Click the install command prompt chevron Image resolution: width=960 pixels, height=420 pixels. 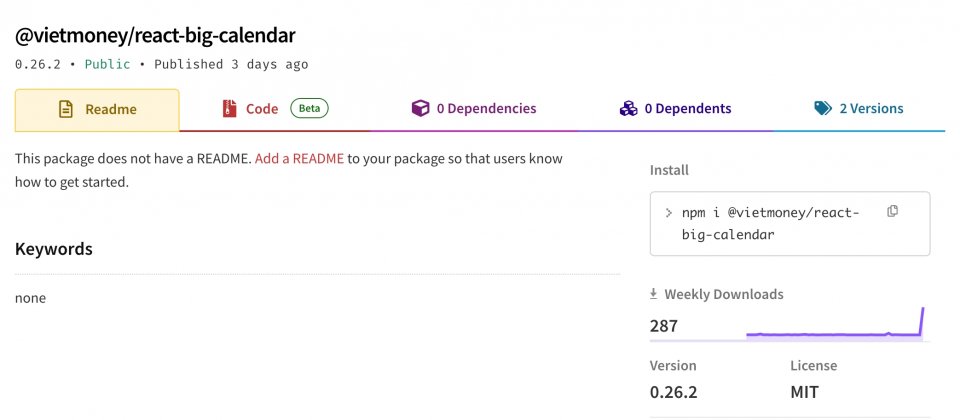coord(668,213)
